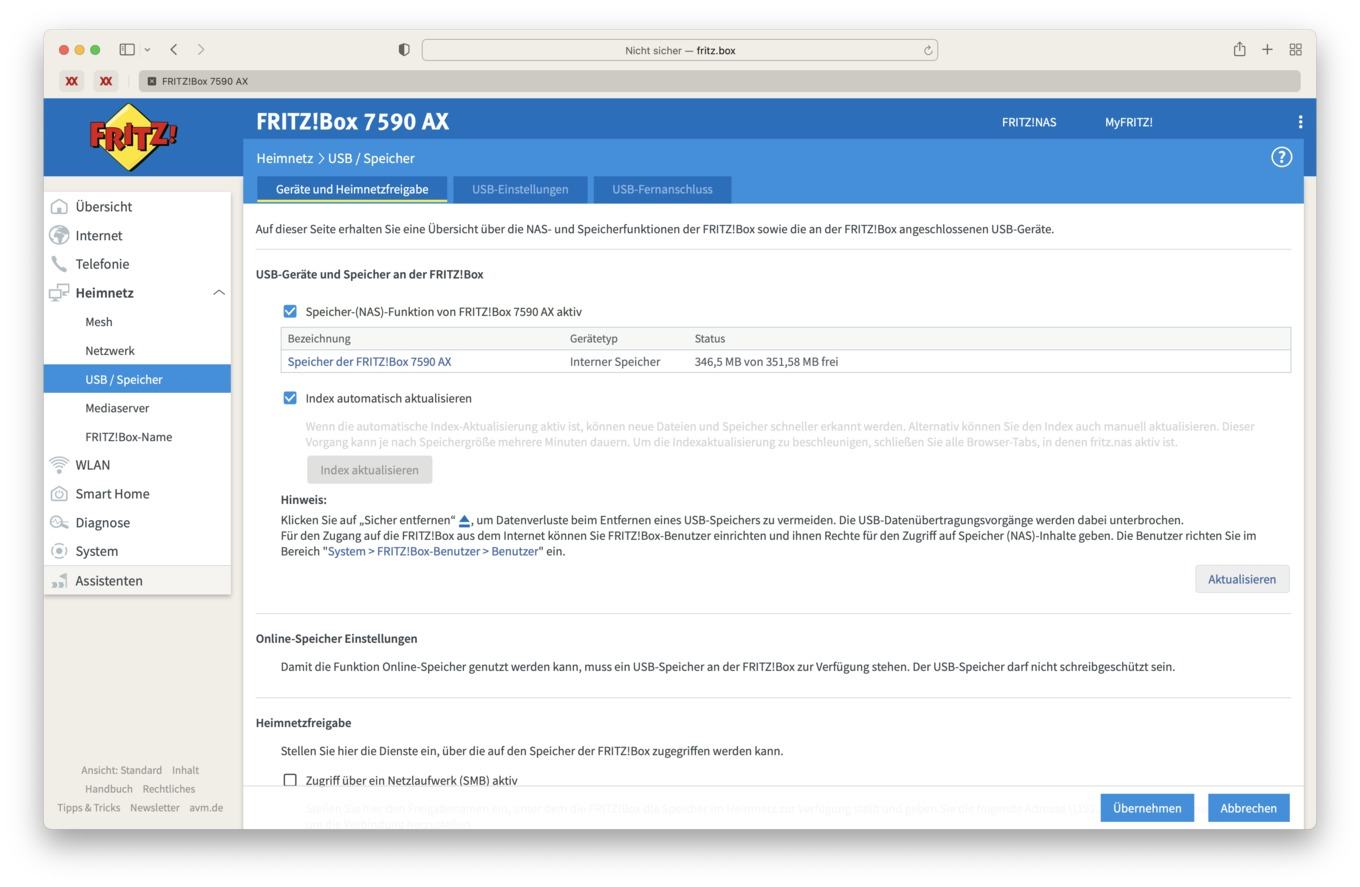This screenshot has height=887, width=1360.
Task: Select USB / Speicher sidebar entry
Action: point(137,379)
